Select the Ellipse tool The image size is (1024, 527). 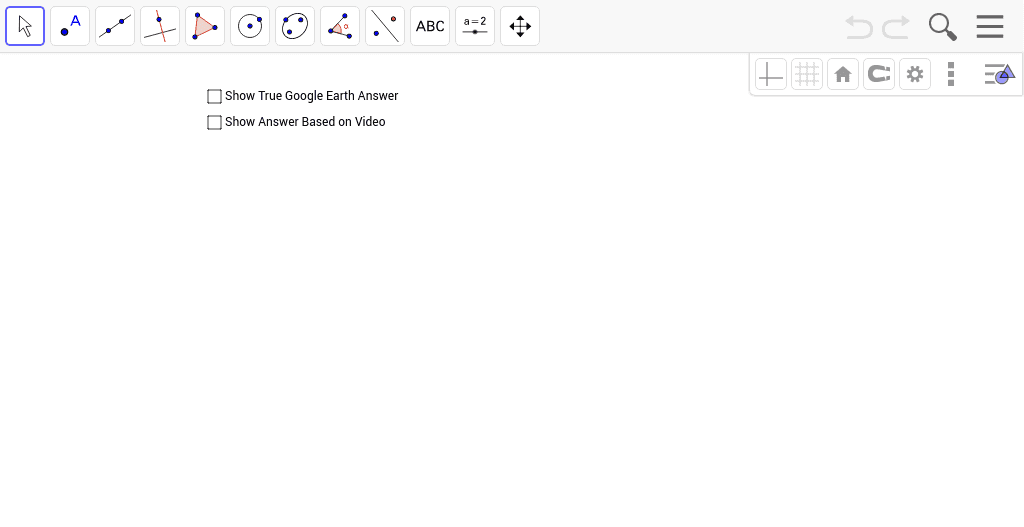click(295, 26)
